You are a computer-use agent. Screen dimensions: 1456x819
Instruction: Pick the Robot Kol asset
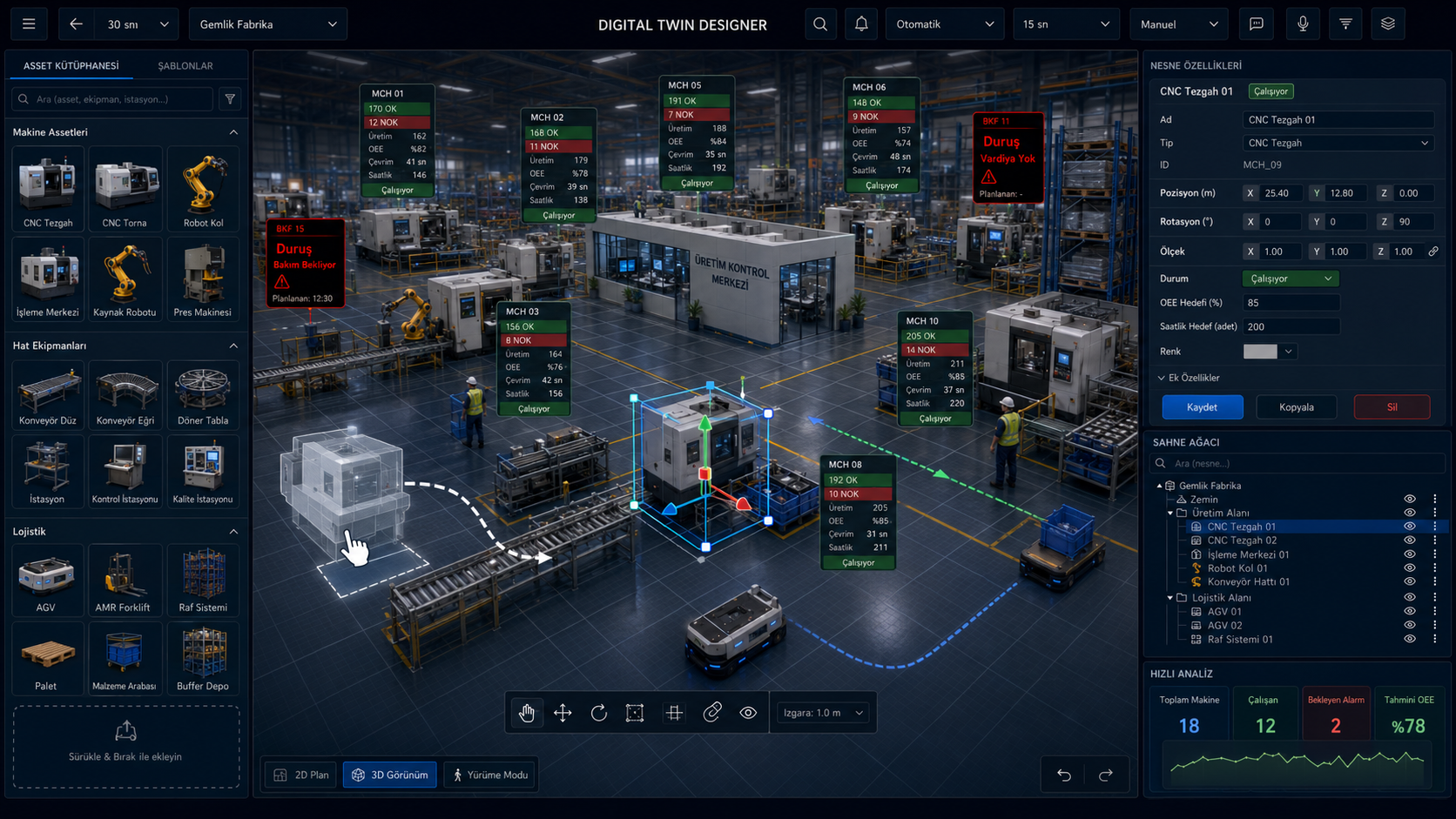tap(203, 188)
